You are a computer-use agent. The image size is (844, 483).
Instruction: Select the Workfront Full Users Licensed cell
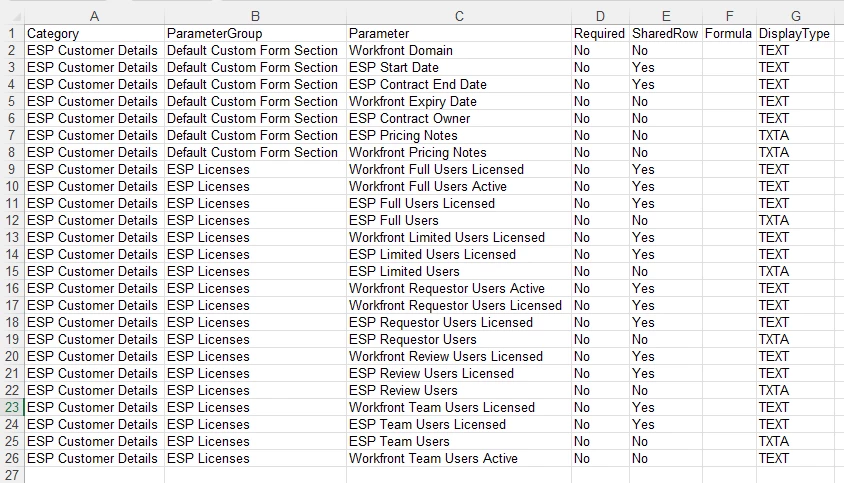pyautogui.click(x=459, y=169)
